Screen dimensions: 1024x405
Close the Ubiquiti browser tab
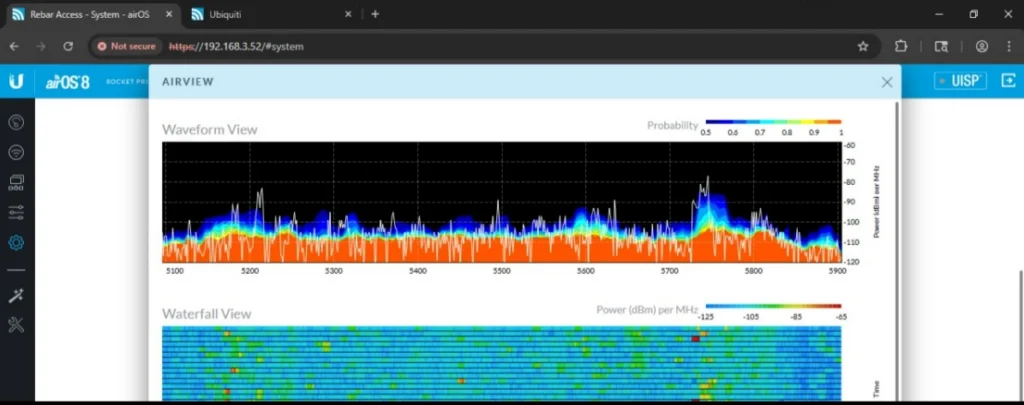[348, 14]
